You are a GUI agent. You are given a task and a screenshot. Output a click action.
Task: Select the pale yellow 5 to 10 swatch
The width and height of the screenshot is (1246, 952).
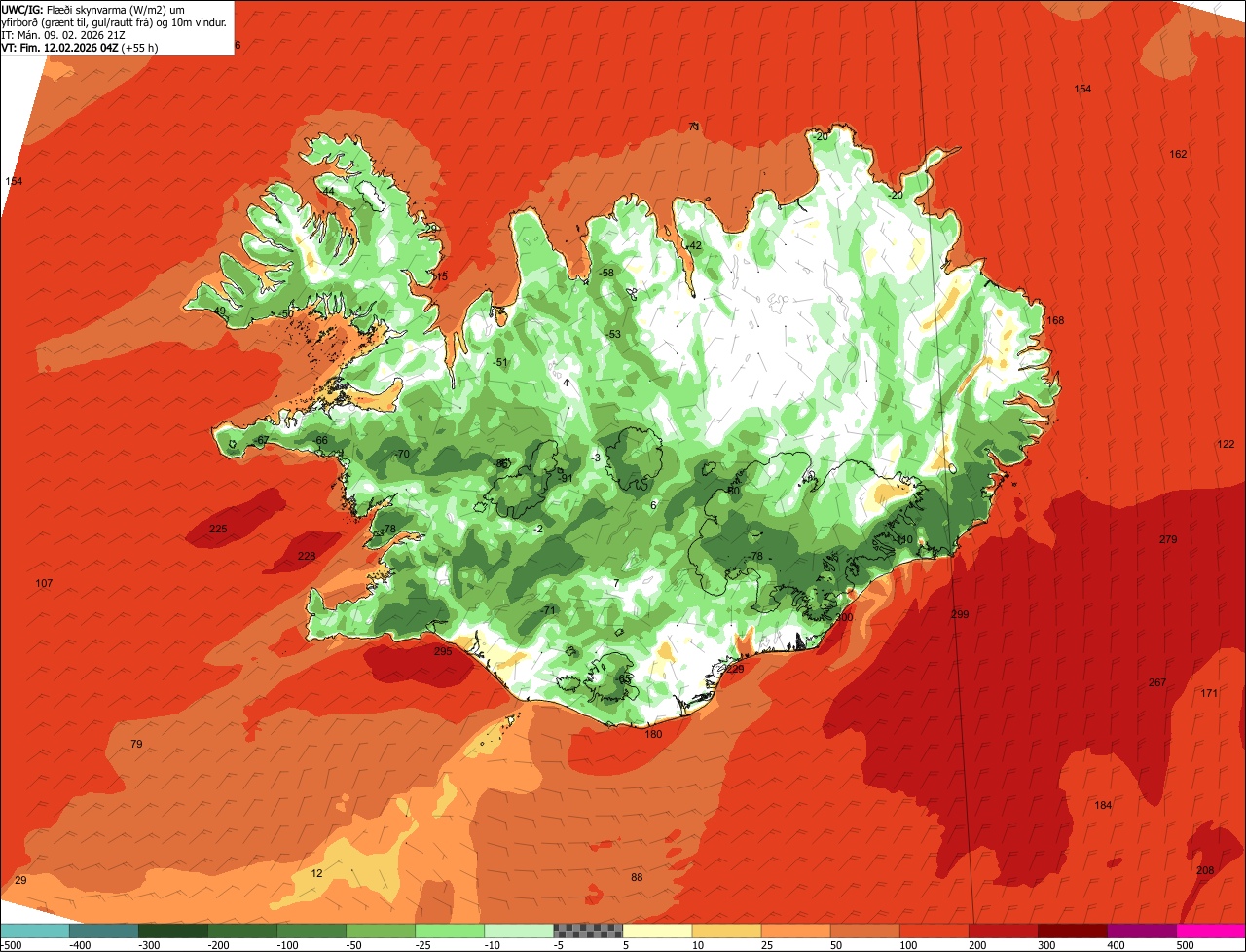coord(657,931)
